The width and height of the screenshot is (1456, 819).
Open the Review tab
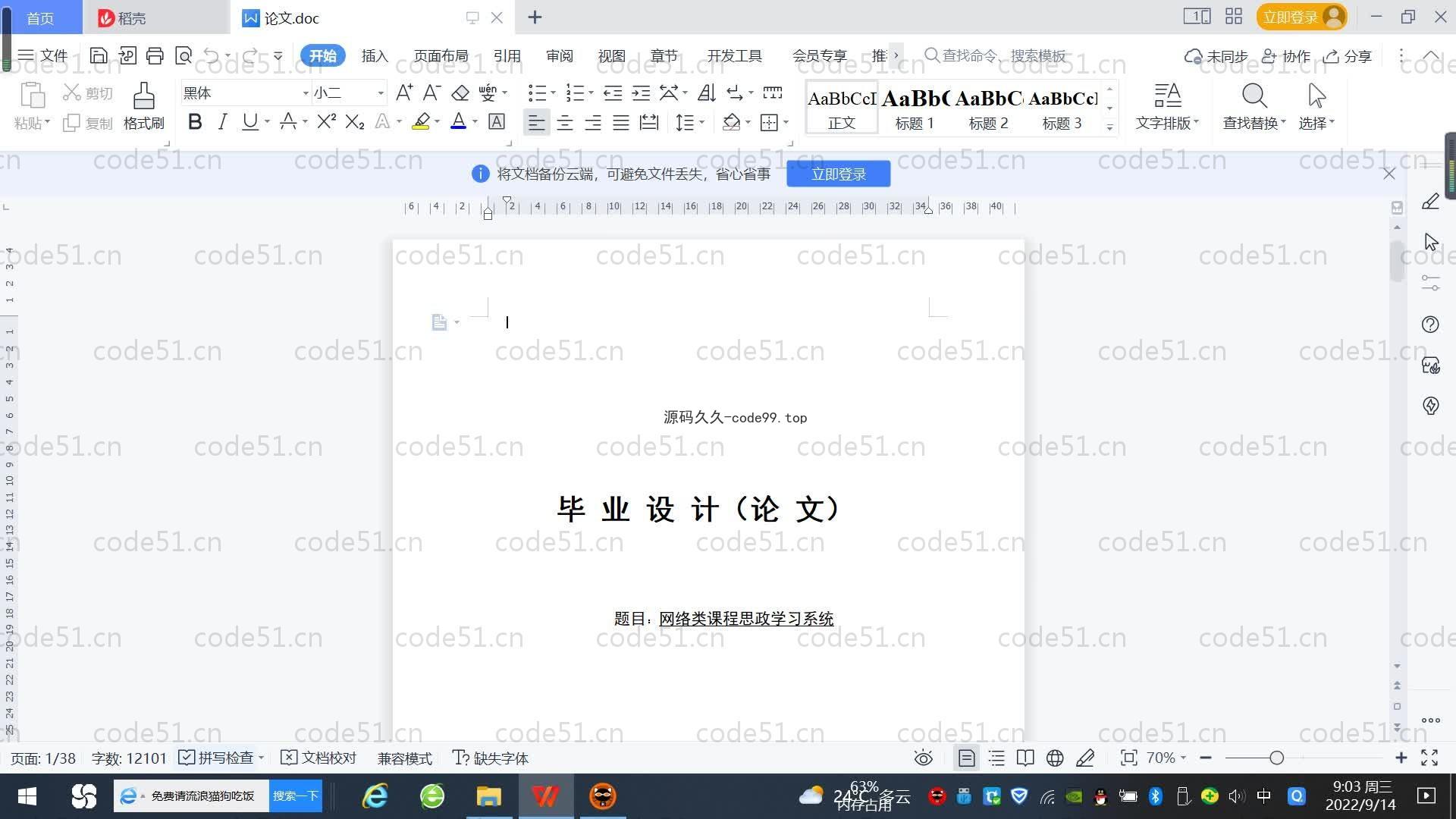(559, 55)
